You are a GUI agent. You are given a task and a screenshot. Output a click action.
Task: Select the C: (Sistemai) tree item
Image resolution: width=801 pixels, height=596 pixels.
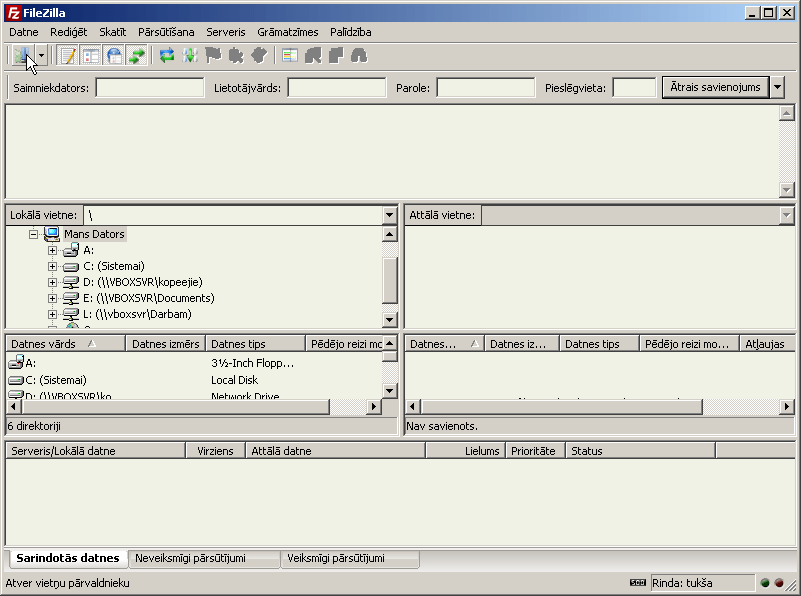tap(114, 266)
